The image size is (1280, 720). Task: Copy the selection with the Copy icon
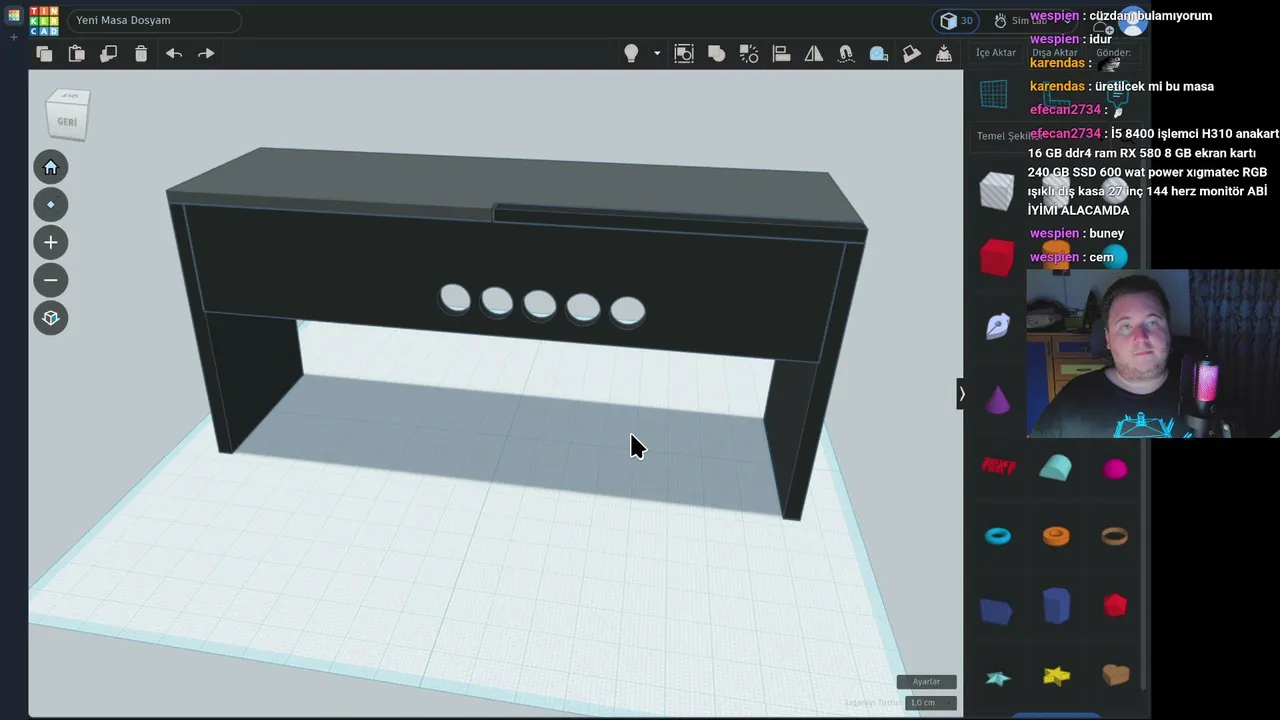click(44, 54)
